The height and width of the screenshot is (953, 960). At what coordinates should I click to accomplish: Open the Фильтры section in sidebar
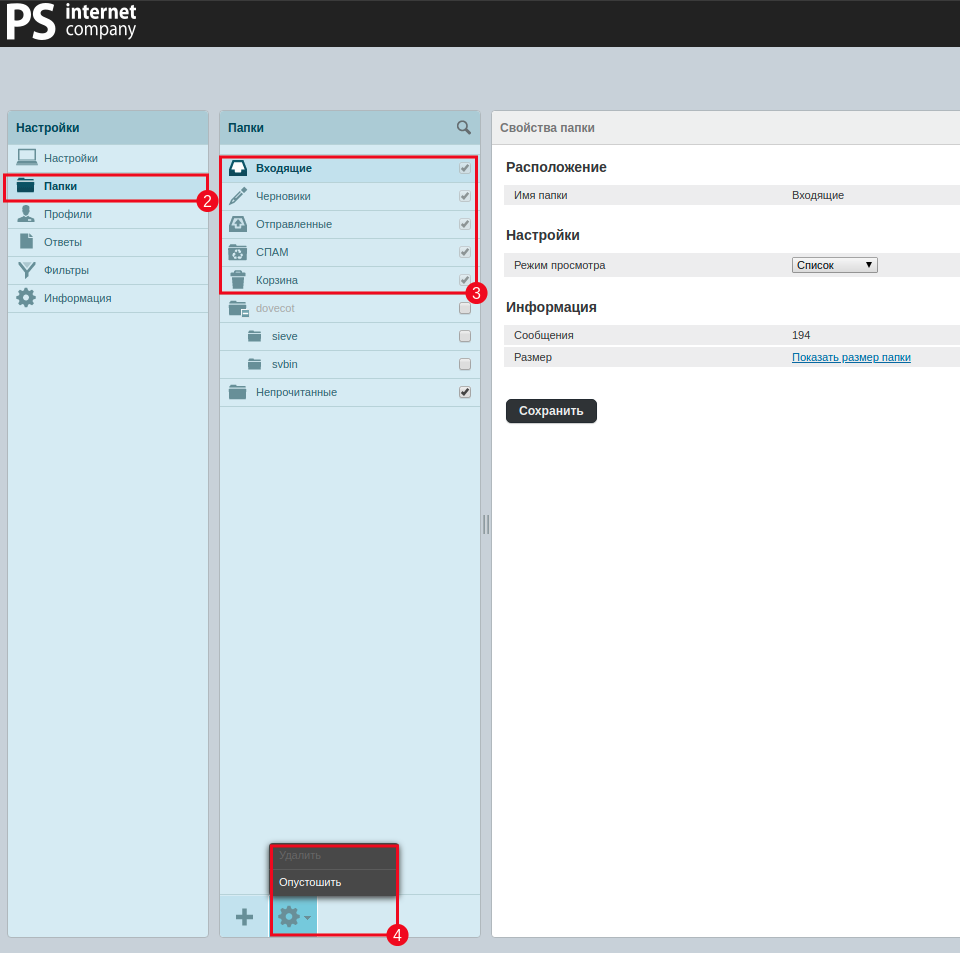point(108,270)
